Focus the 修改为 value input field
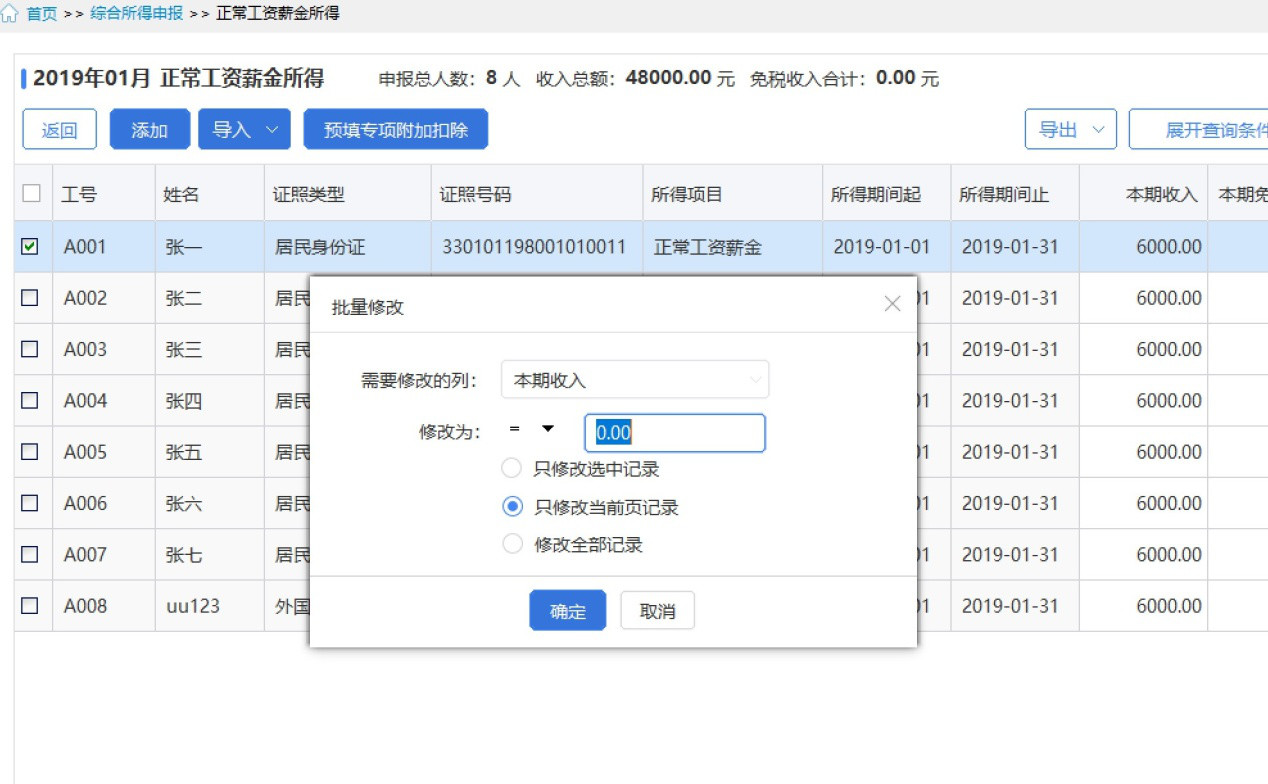 675,433
